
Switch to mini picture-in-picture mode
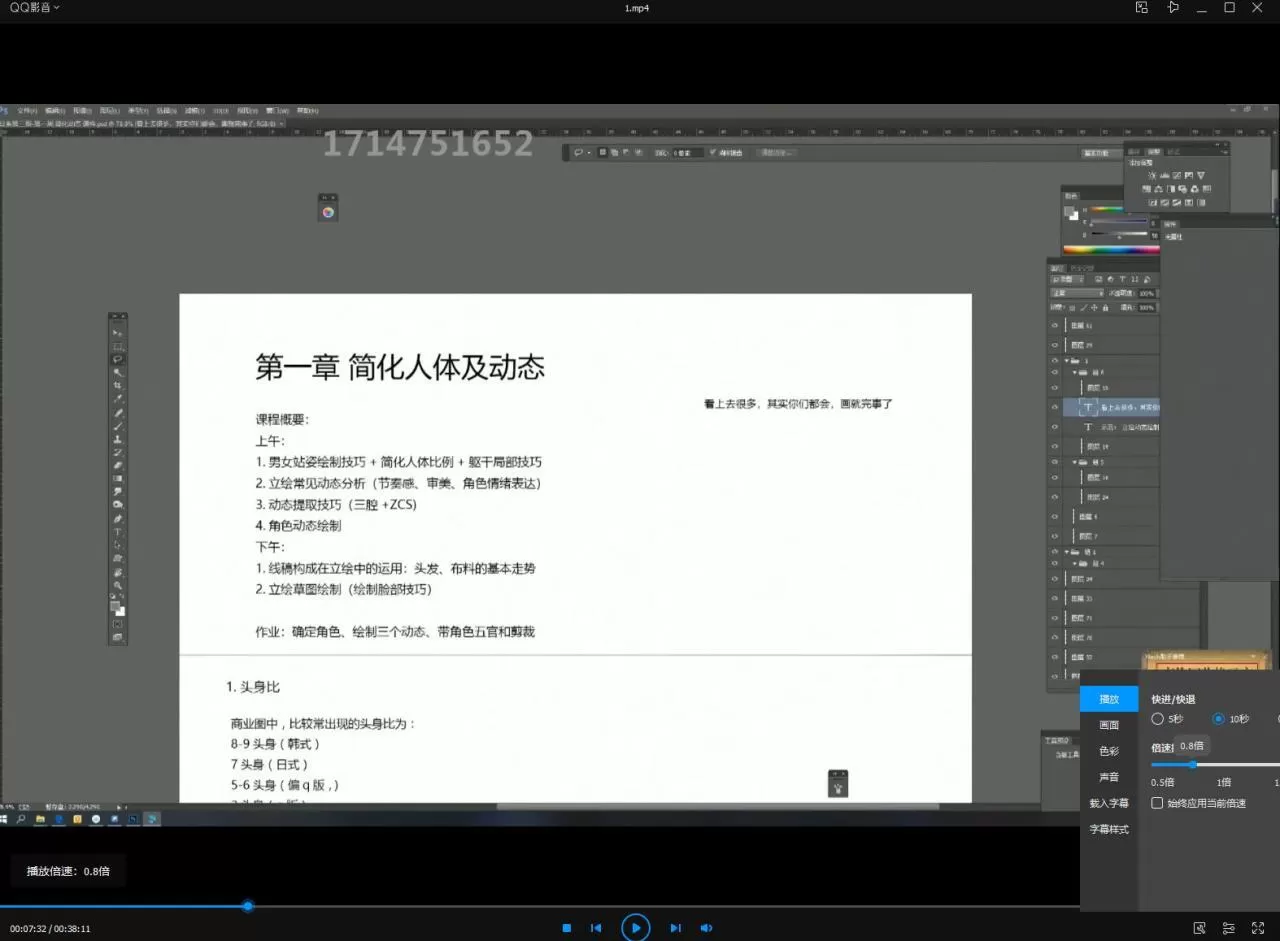[1142, 8]
